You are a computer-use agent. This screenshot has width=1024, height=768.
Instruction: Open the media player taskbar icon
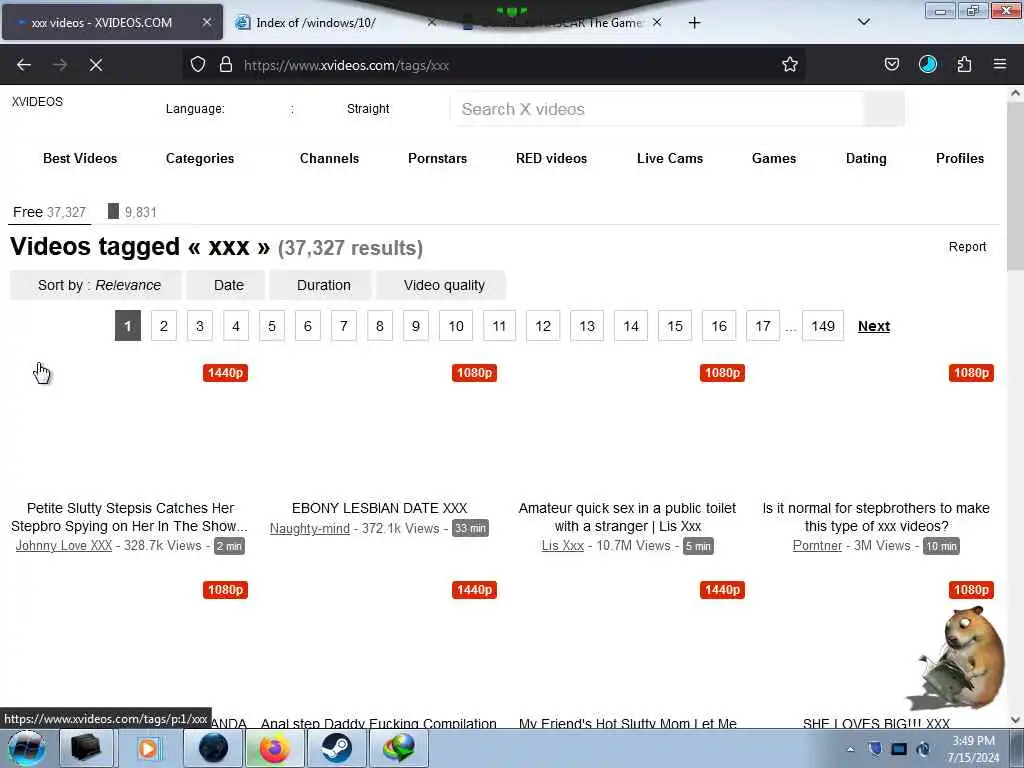(148, 748)
